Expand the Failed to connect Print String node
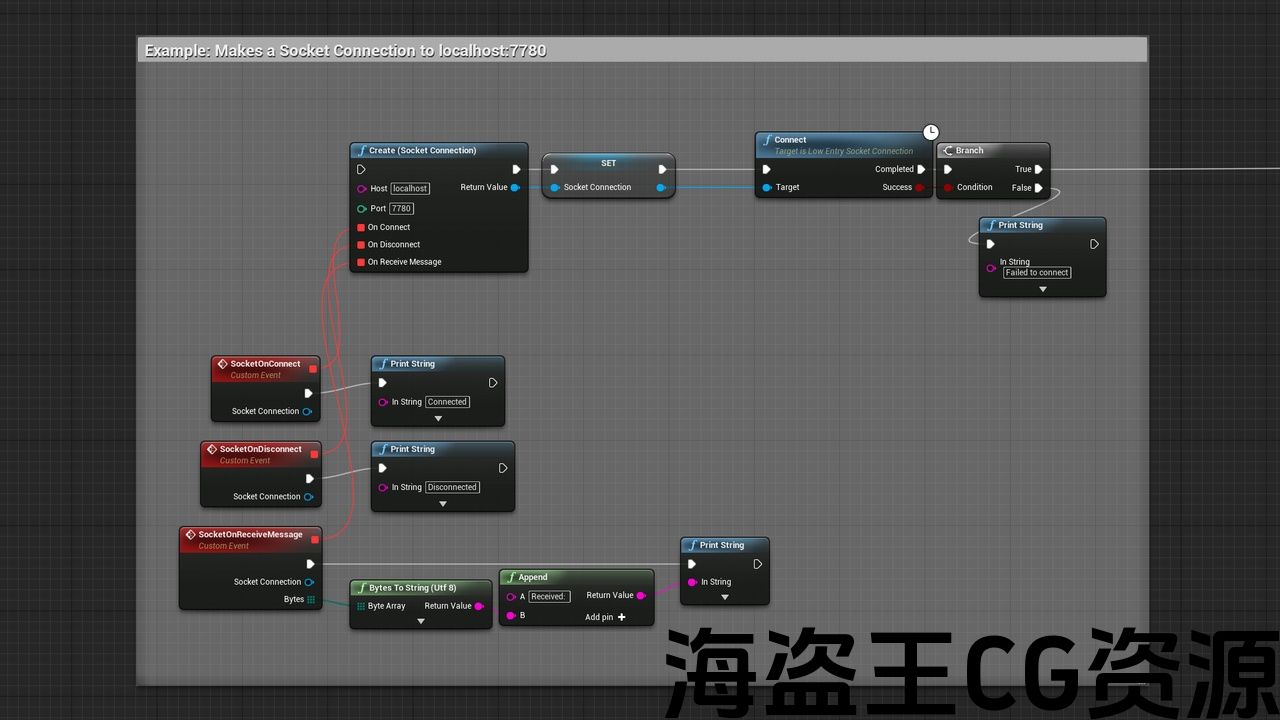The width and height of the screenshot is (1280, 720). click(x=1042, y=289)
